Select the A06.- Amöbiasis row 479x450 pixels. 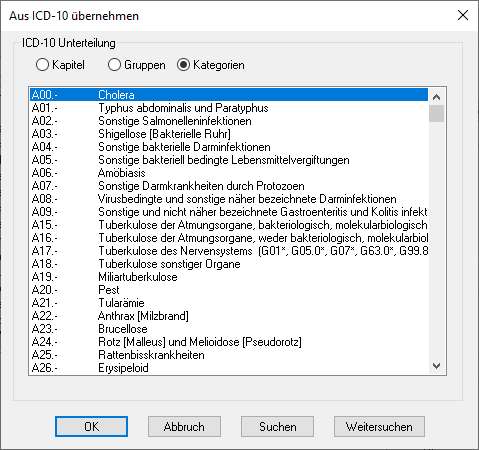coord(229,173)
